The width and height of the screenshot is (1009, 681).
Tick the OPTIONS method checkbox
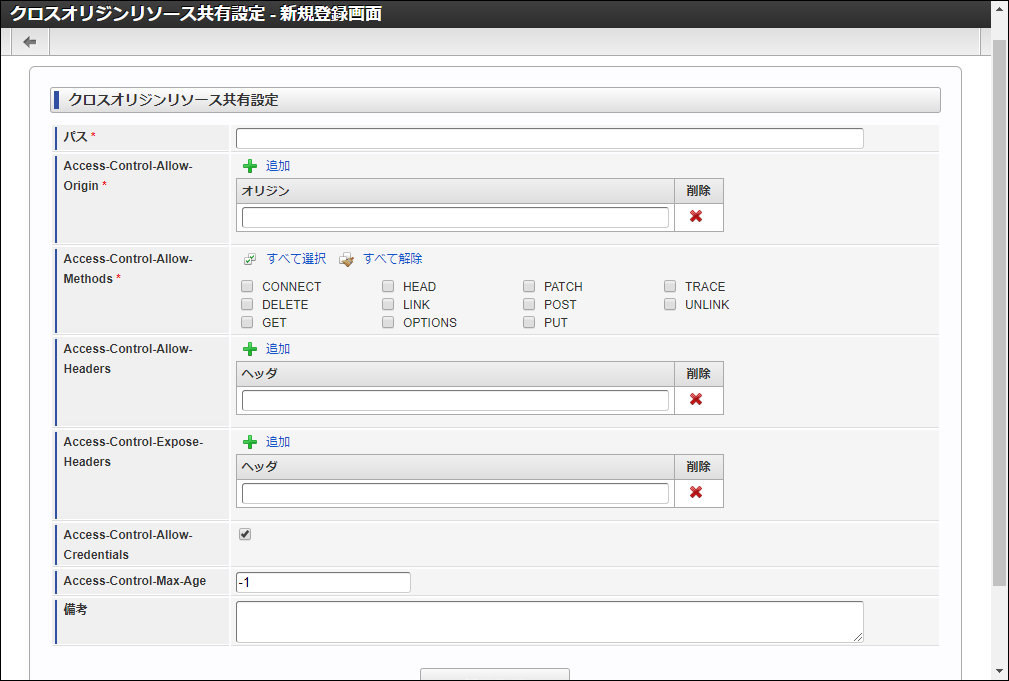pos(388,323)
